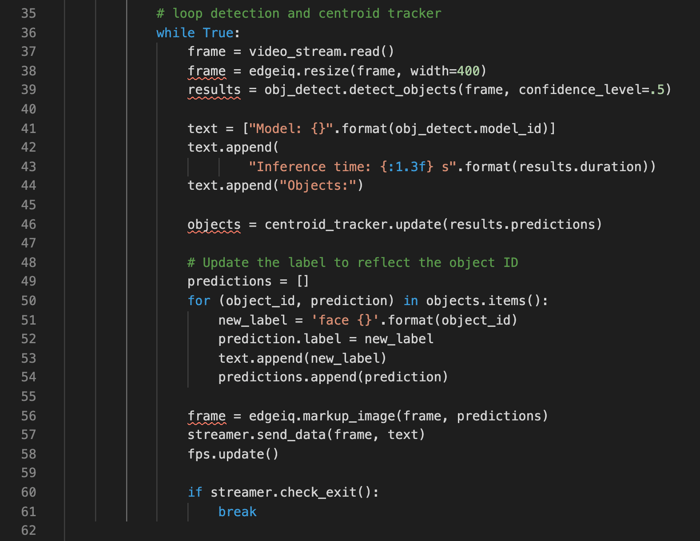Click 'streamer.check_exit()' condition
This screenshot has height=541, width=700.
tap(291, 492)
